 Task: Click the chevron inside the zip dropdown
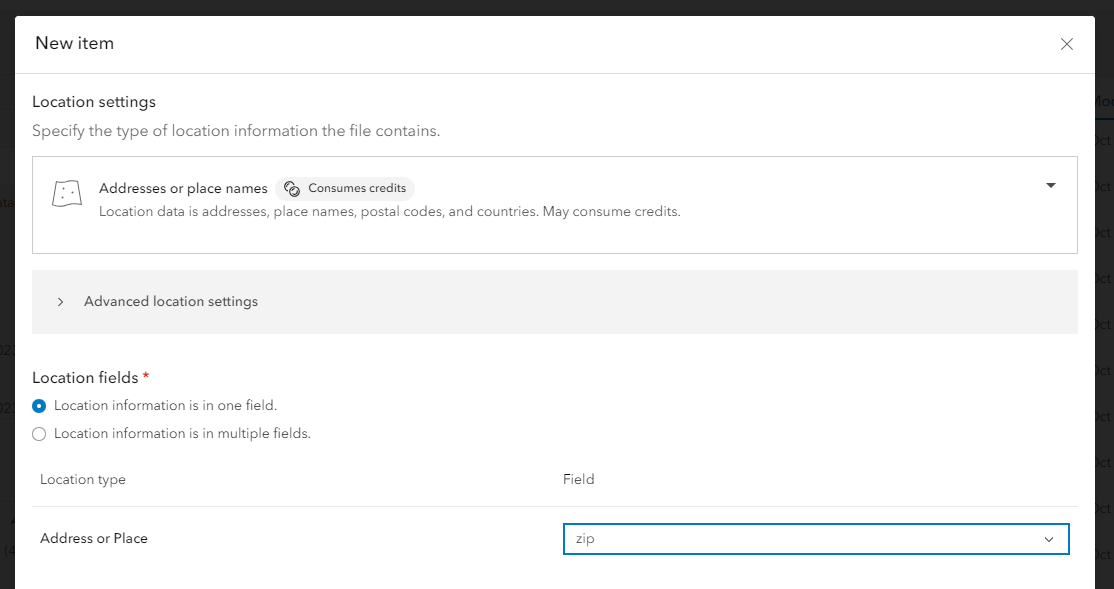[1049, 539]
